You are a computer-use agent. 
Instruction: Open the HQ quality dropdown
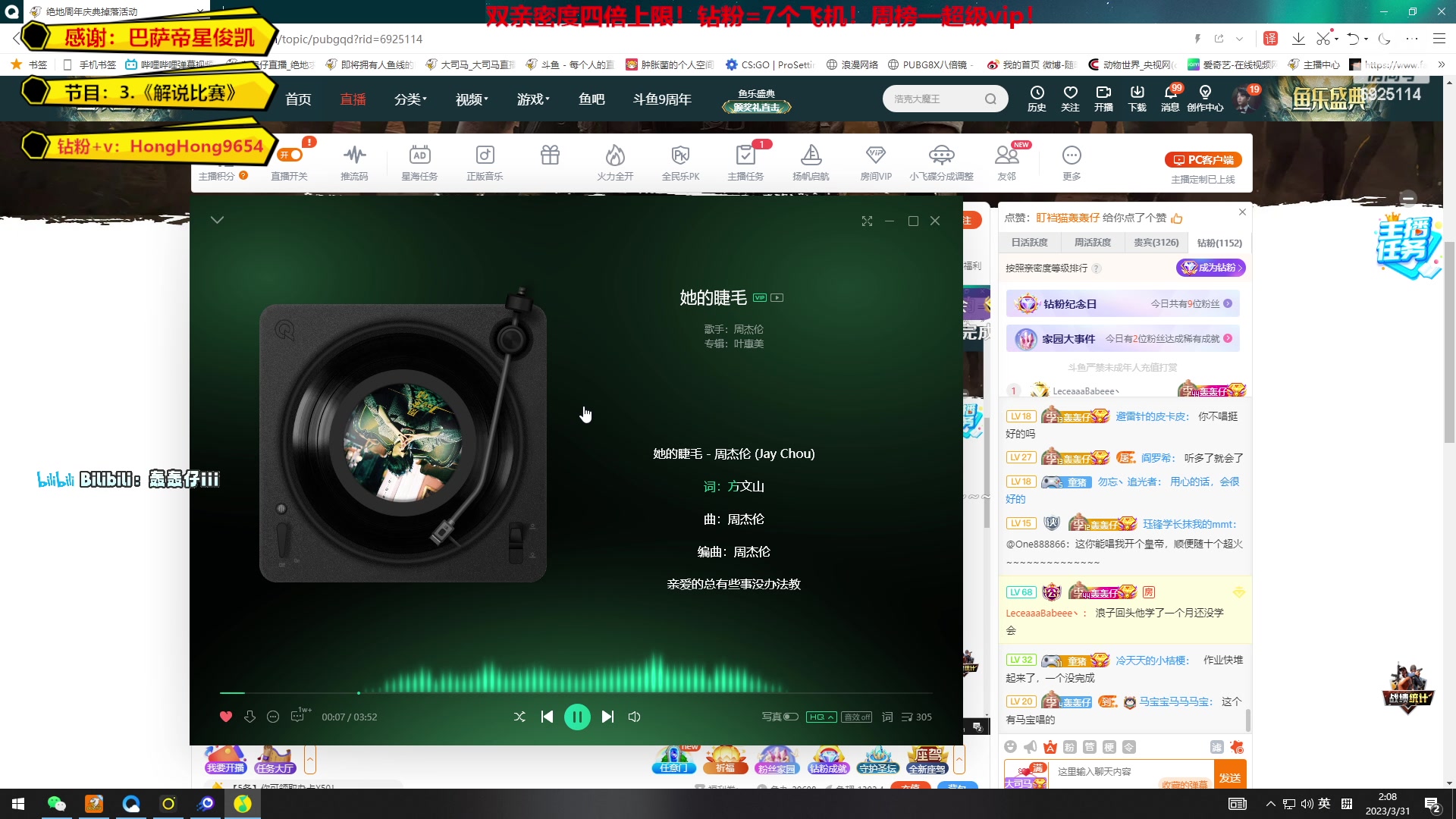(821, 717)
